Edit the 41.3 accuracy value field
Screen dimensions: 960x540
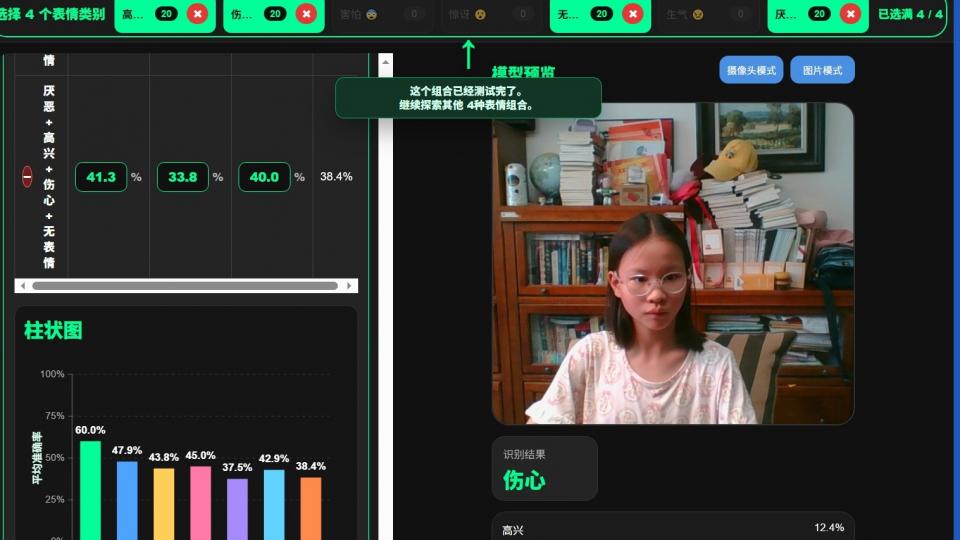[100, 177]
